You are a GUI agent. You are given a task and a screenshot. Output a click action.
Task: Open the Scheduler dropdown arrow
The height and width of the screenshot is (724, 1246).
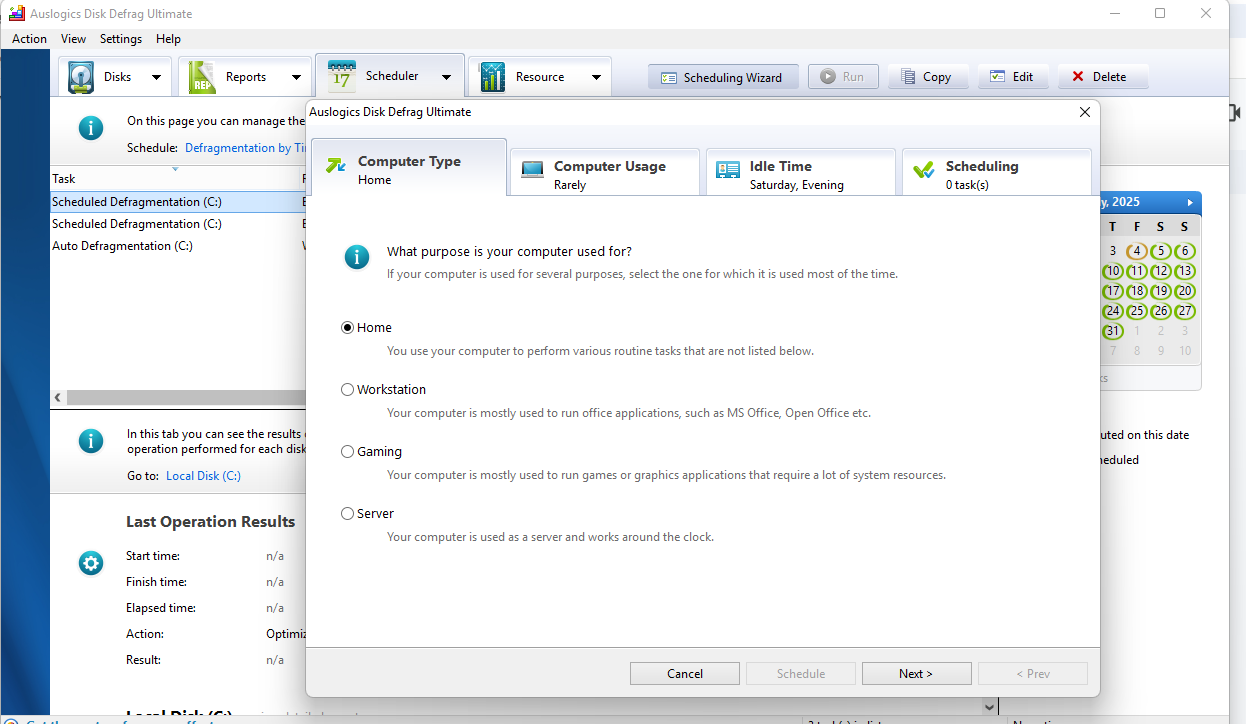[x=446, y=77]
